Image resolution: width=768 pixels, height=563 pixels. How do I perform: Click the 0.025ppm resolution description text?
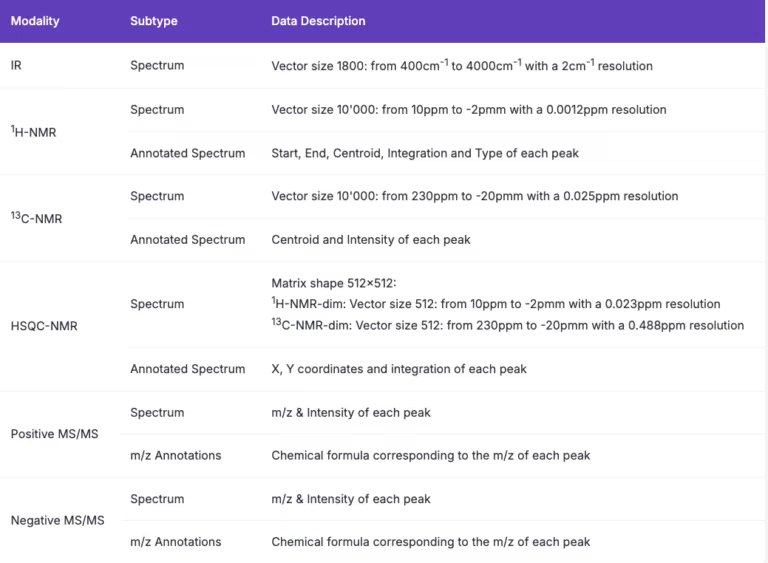474,196
